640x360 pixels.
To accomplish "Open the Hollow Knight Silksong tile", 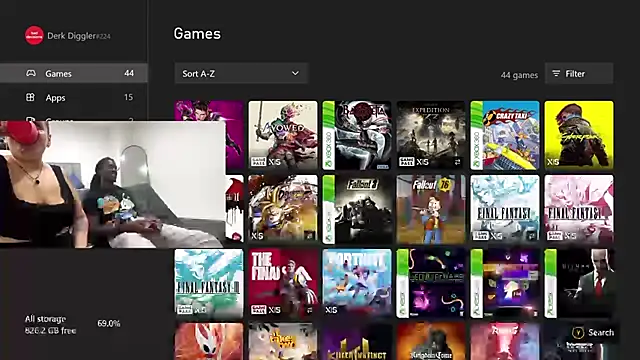I will [x=209, y=342].
